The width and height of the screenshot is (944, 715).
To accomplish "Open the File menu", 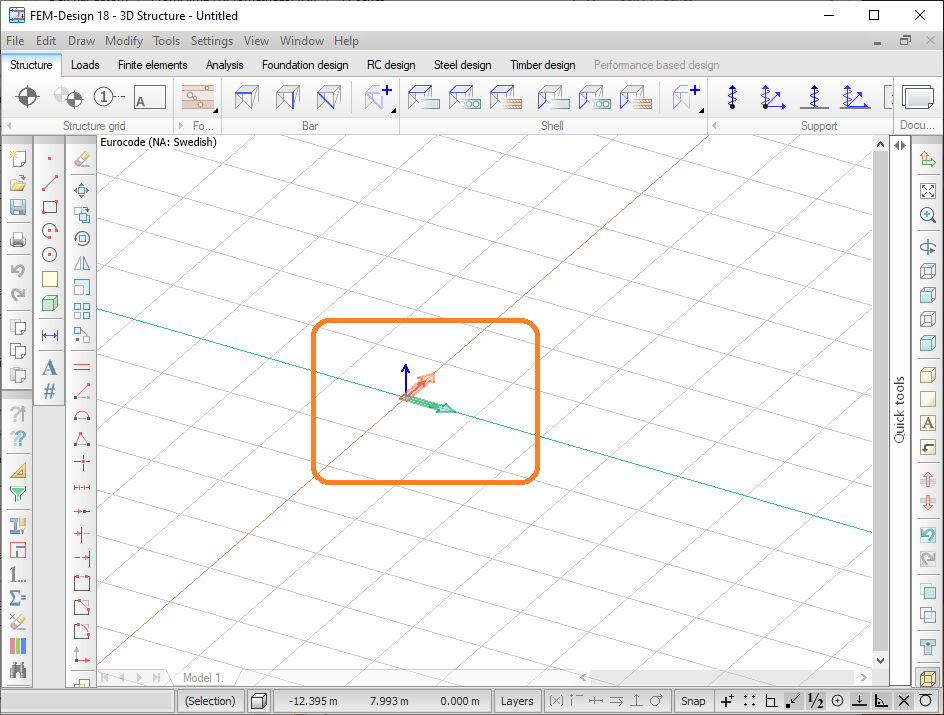I will pos(15,41).
